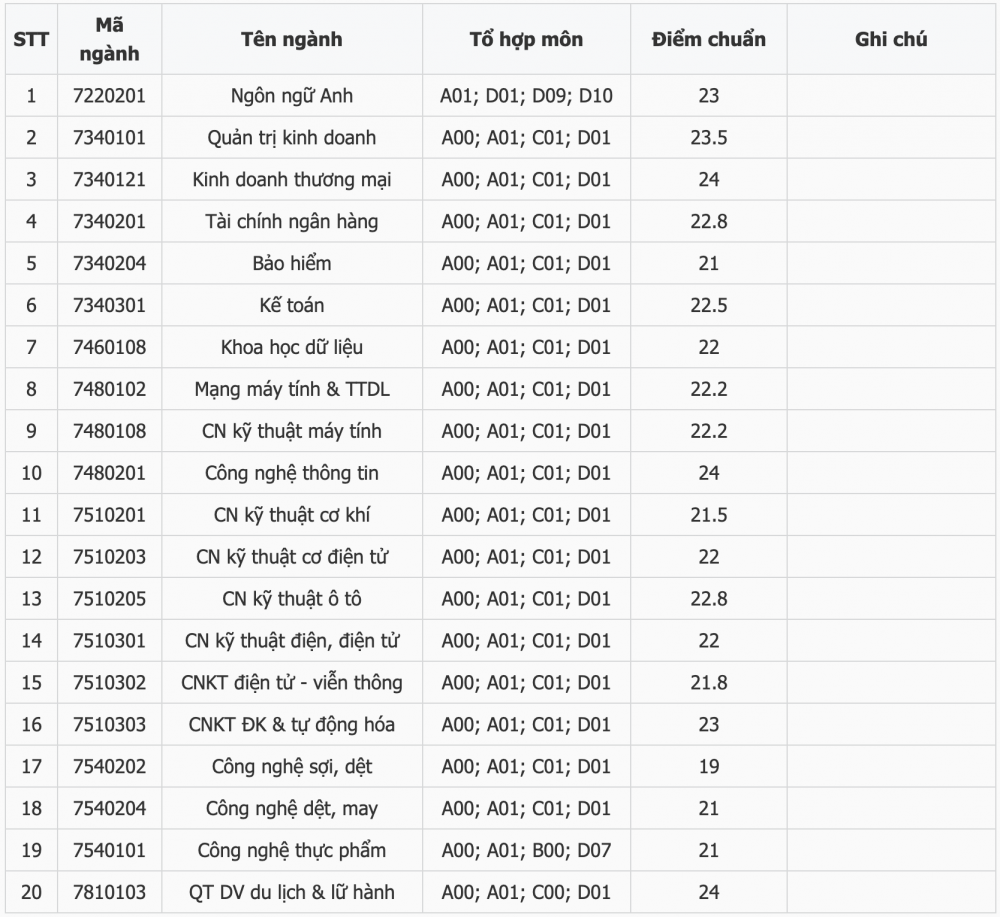
Task: Click Khoa học dữ liệu cell
Action: click(291, 348)
